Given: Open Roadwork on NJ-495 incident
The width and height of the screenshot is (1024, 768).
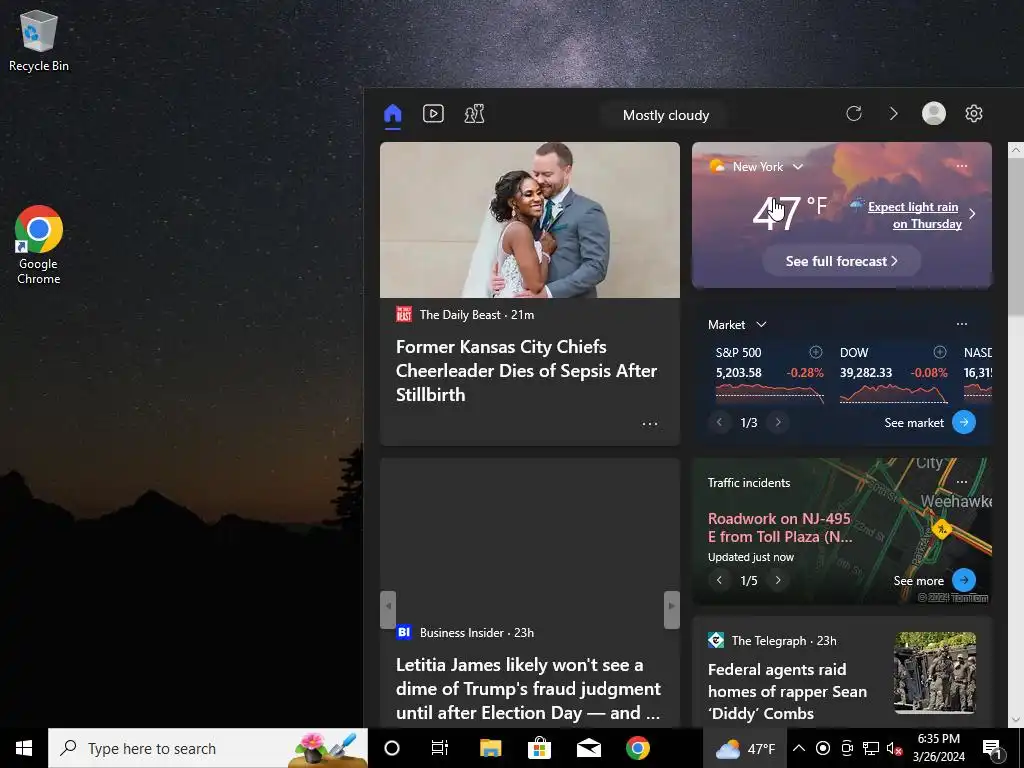Looking at the screenshot, I should 780,528.
